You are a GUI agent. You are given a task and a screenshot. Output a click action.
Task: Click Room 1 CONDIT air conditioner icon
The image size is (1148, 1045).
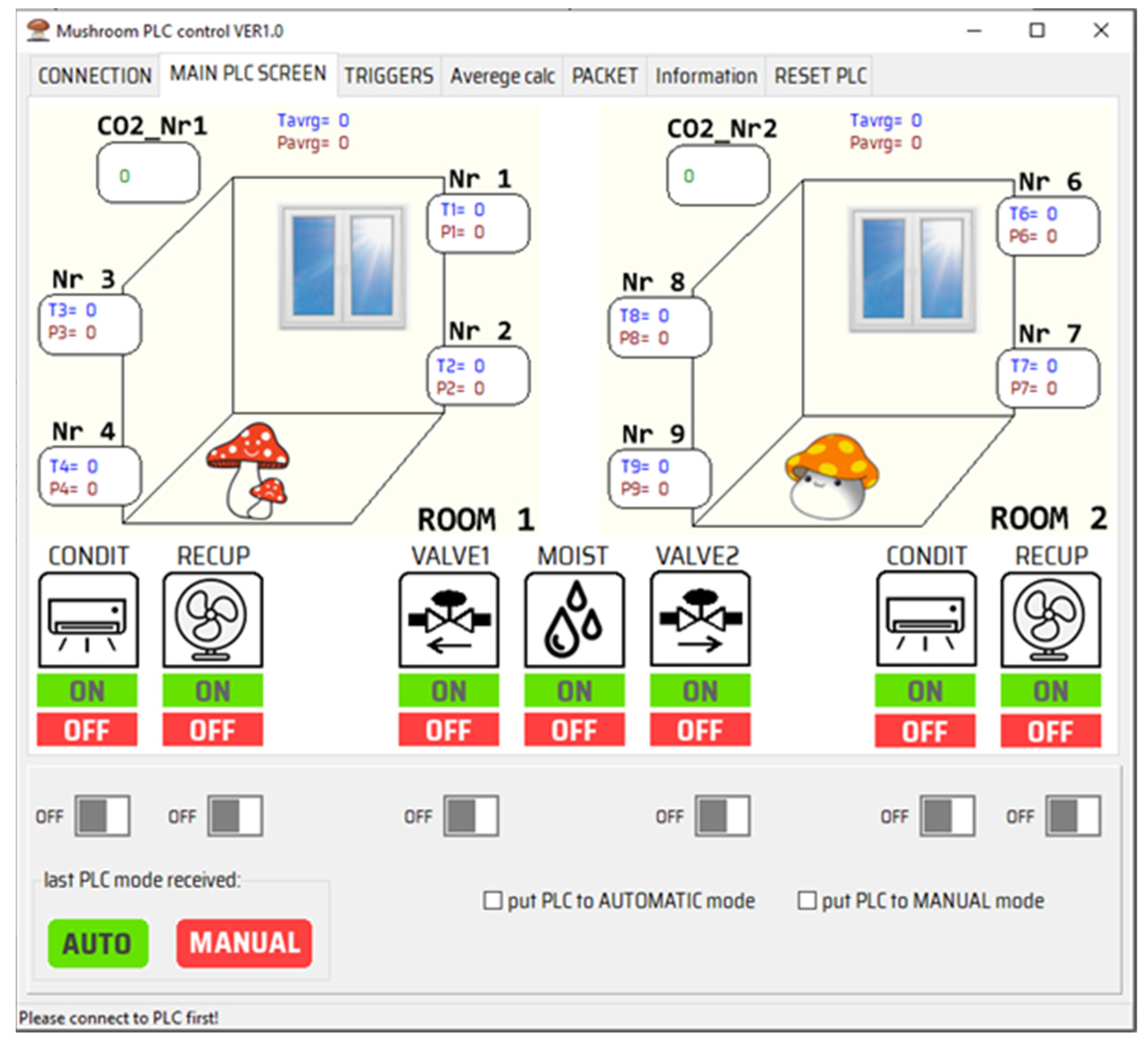coord(88,620)
